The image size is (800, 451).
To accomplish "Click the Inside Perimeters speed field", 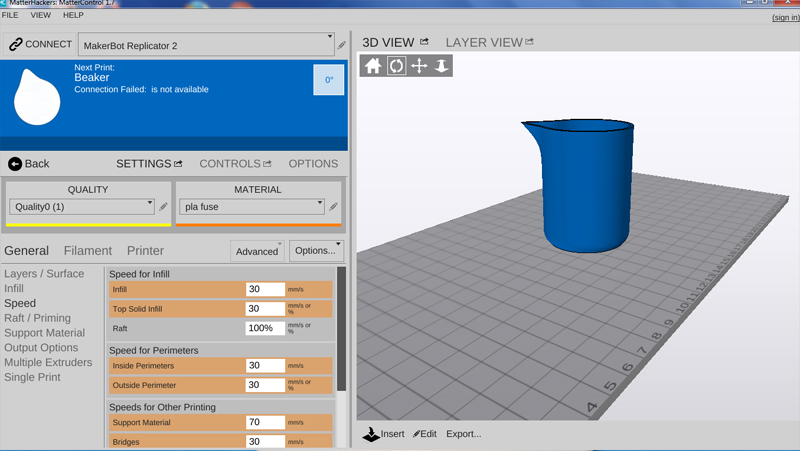I will (265, 365).
